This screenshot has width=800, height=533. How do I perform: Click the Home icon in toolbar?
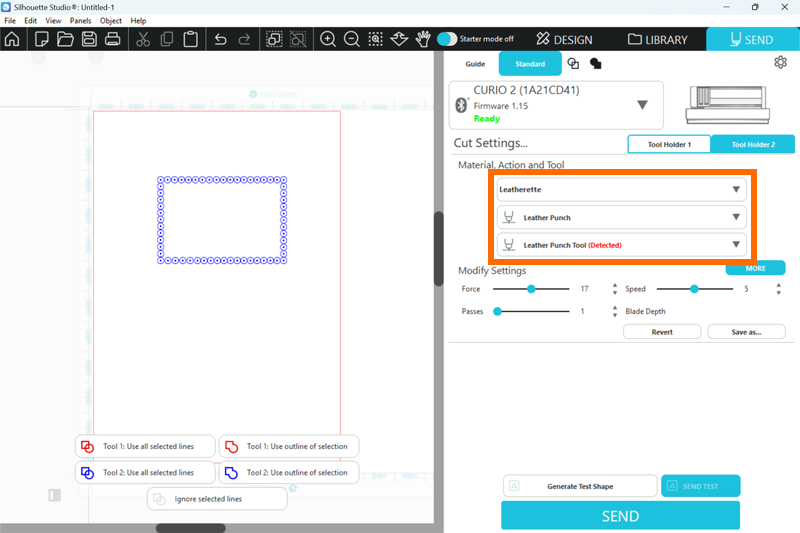[x=12, y=39]
